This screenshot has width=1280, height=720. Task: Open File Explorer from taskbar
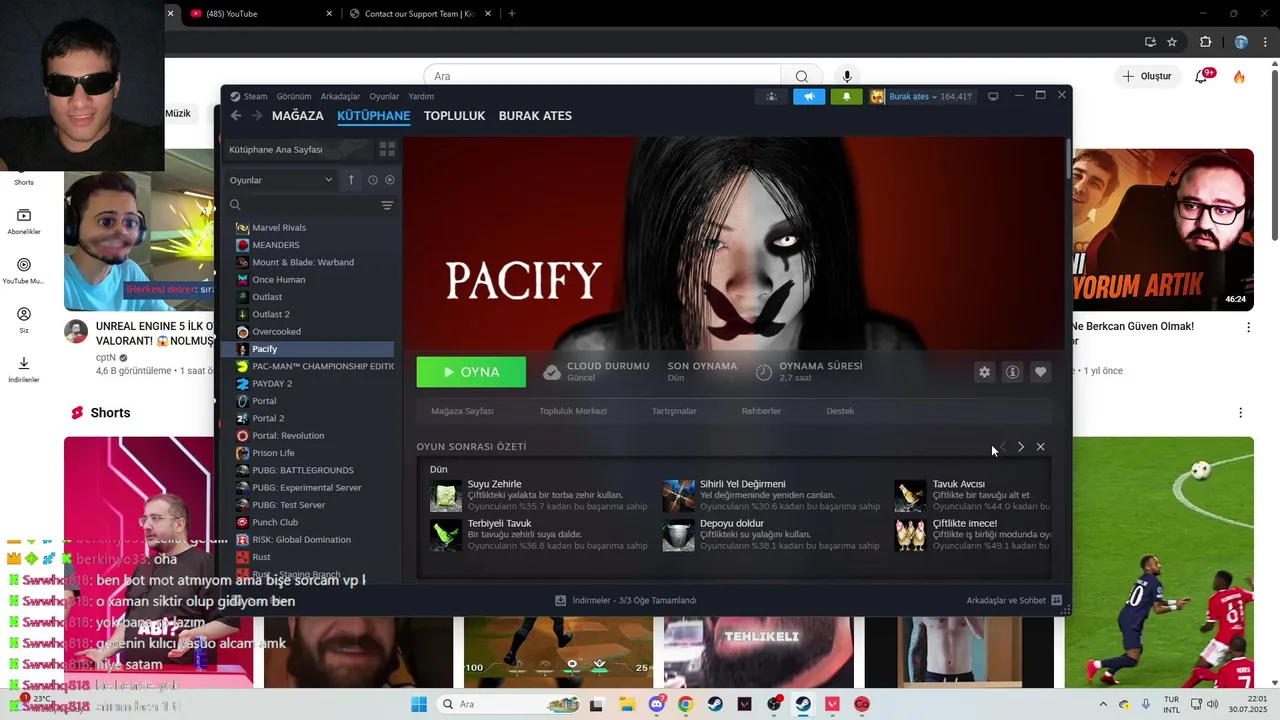coord(626,704)
